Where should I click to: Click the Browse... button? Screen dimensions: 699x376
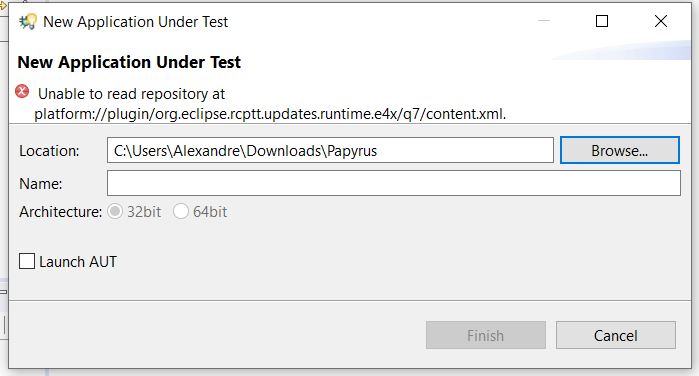click(620, 150)
